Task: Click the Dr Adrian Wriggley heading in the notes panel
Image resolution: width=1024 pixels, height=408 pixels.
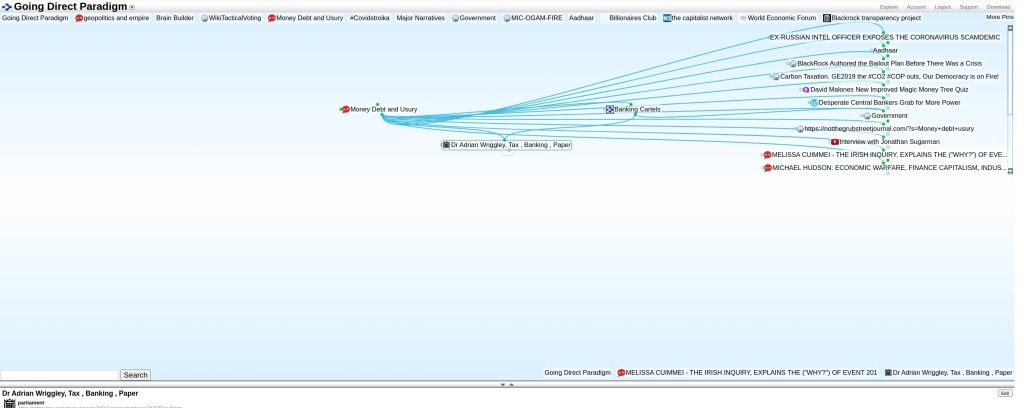Action: 70,394
